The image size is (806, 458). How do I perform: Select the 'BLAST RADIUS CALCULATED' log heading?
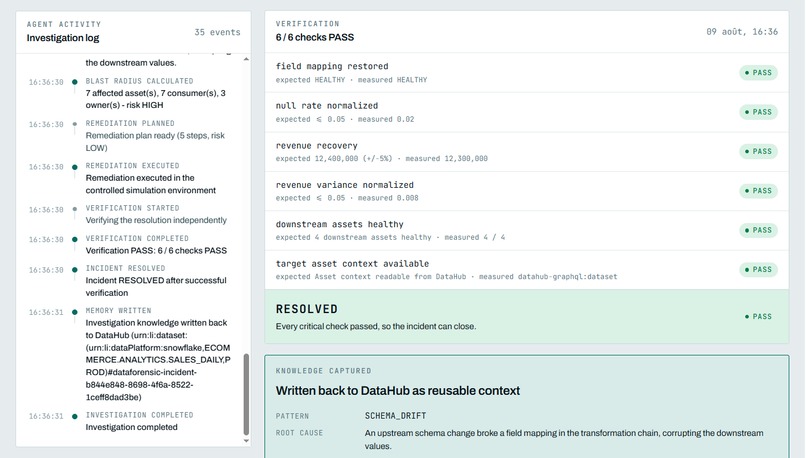pos(139,81)
